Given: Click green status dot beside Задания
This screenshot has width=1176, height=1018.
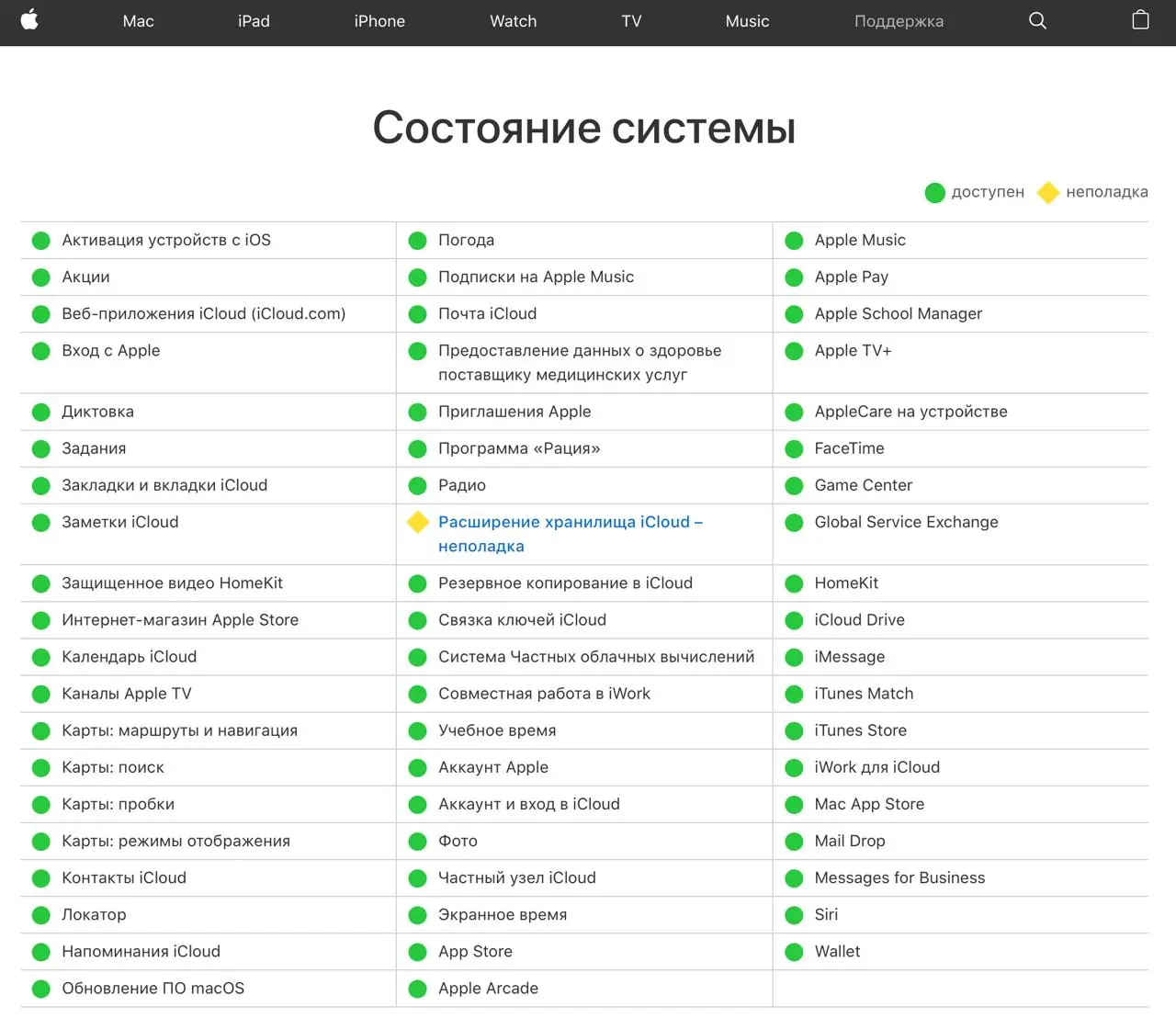Looking at the screenshot, I should point(40,449).
